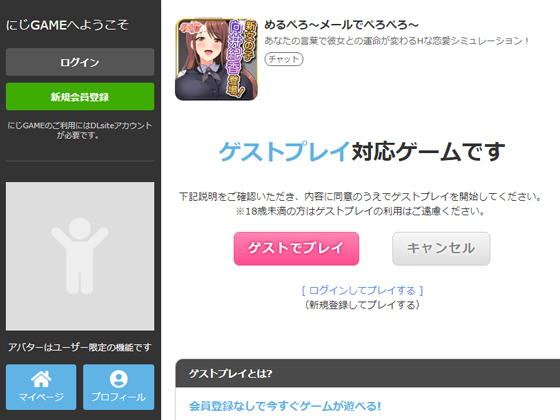Click the game description starting あなたの言葉で
Image resolution: width=560 pixels, height=420 pixels.
coord(397,41)
